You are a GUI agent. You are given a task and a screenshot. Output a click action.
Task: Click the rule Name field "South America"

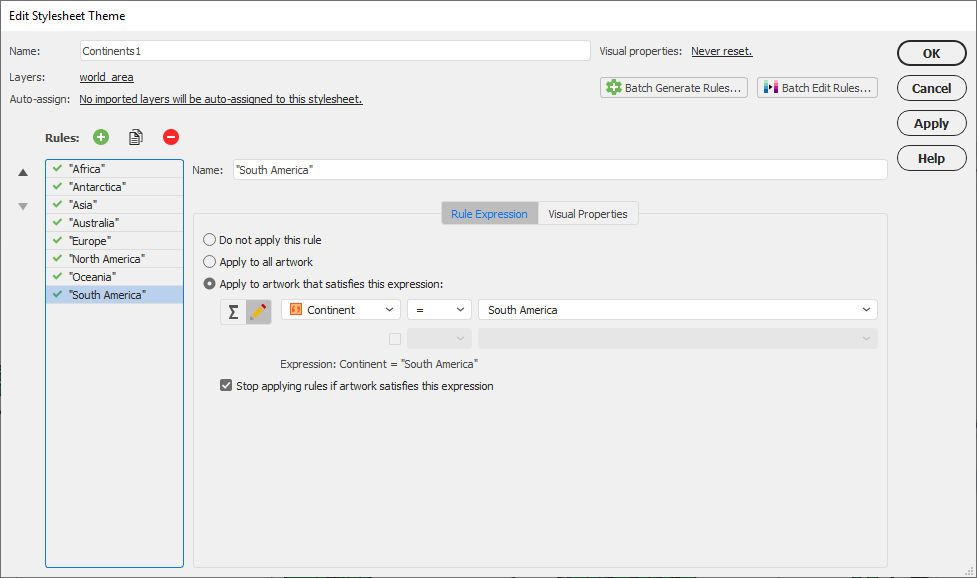coord(560,169)
